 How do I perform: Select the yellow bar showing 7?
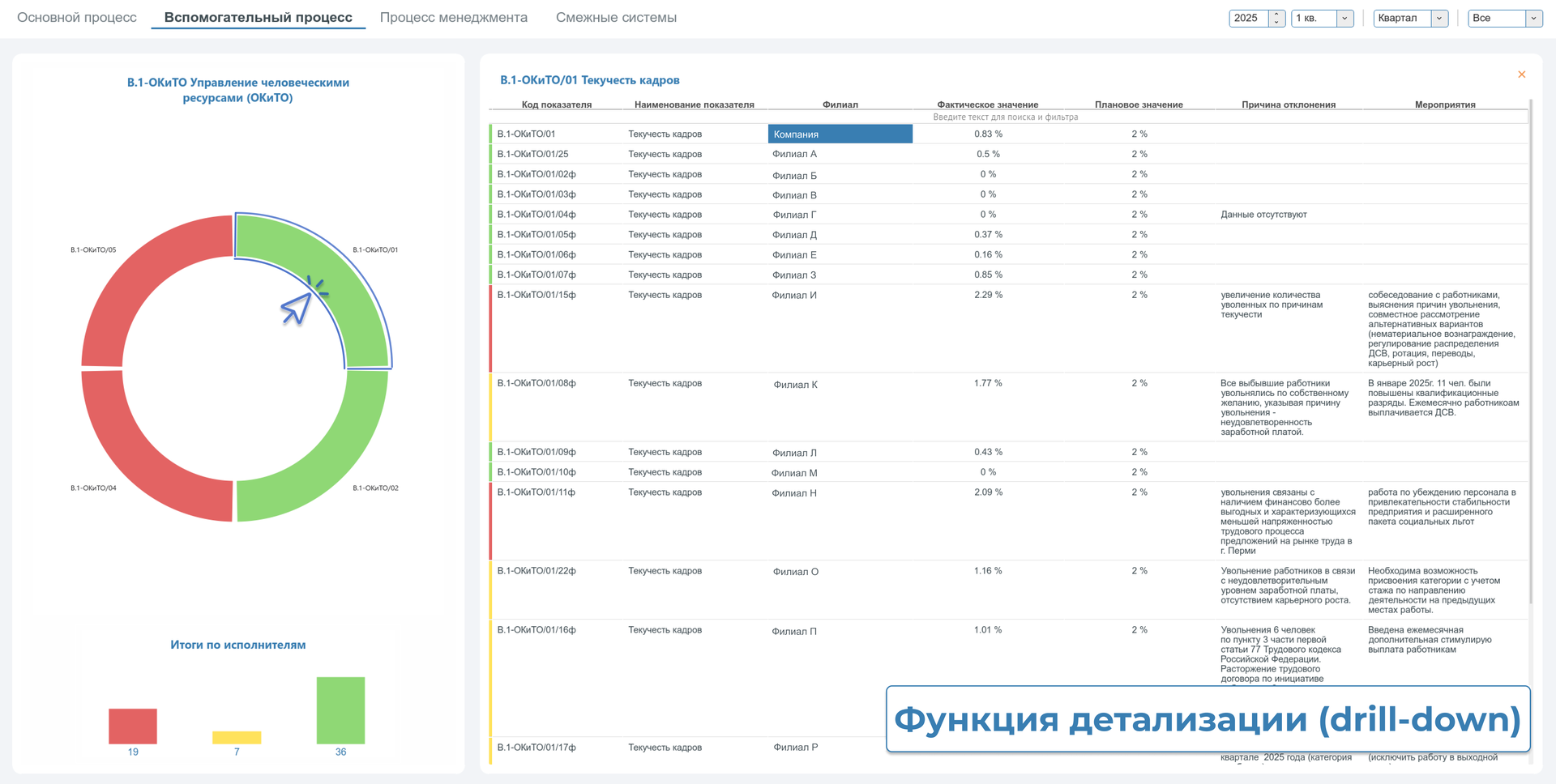237,737
